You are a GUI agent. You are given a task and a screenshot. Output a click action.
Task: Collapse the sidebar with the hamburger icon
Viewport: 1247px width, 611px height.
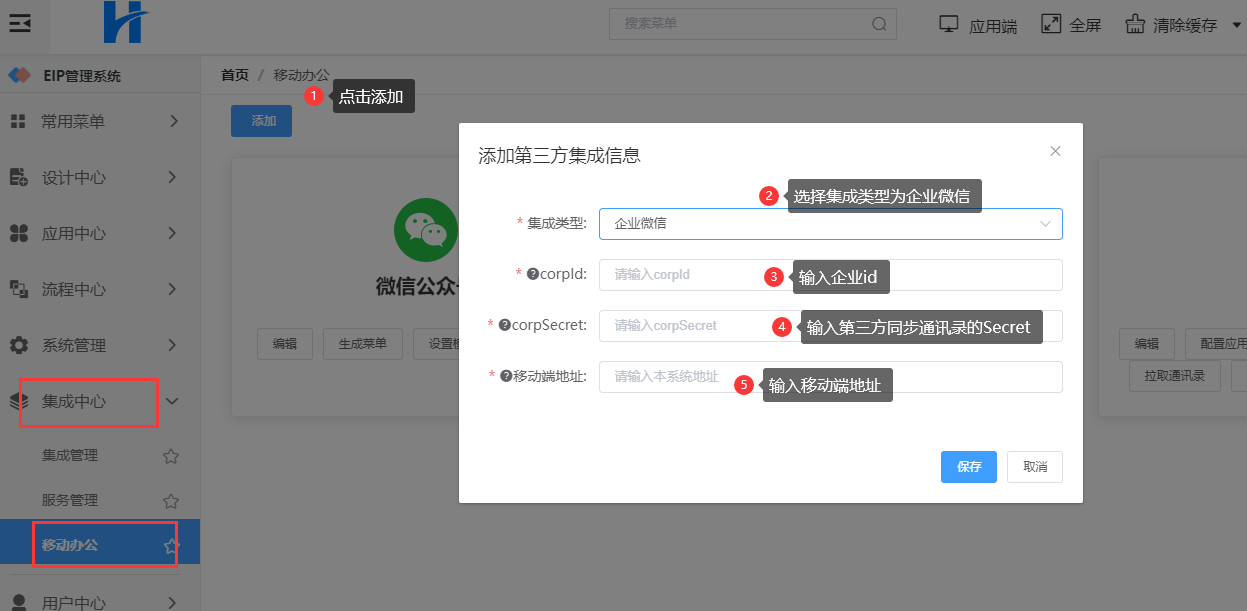(20, 23)
